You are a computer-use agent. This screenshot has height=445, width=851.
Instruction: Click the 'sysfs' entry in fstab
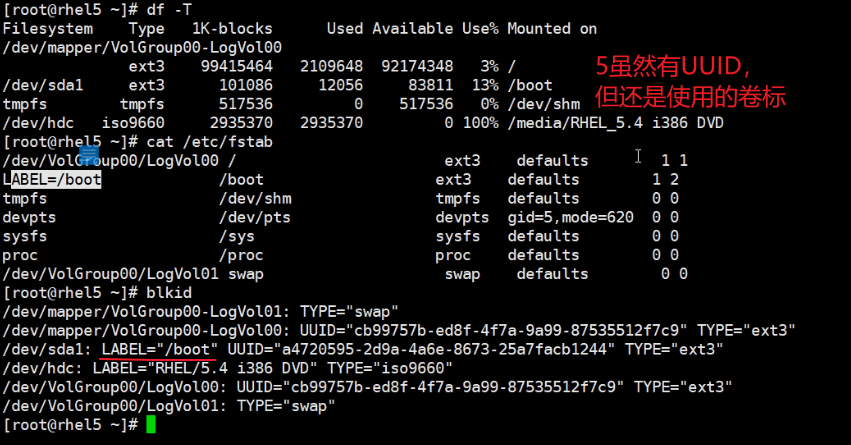click(25, 236)
